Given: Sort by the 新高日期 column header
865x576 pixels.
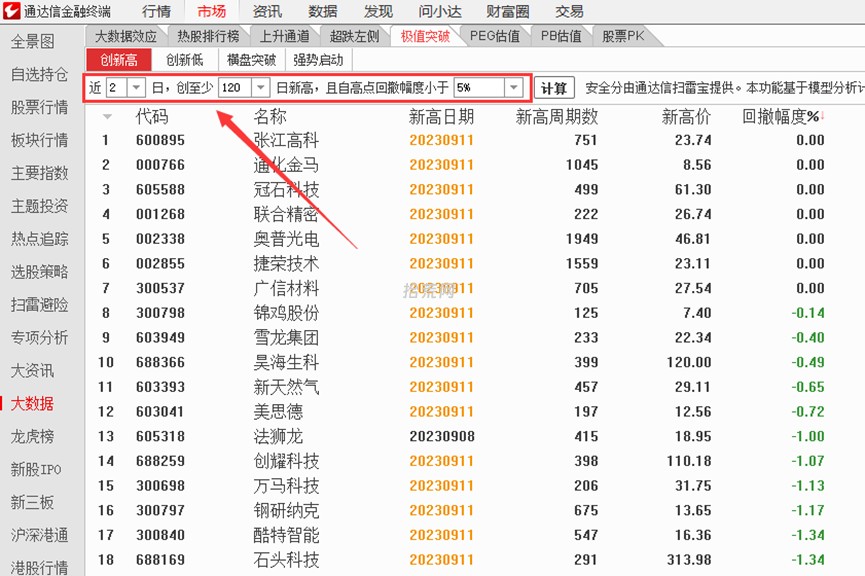Looking at the screenshot, I should coord(441,116).
